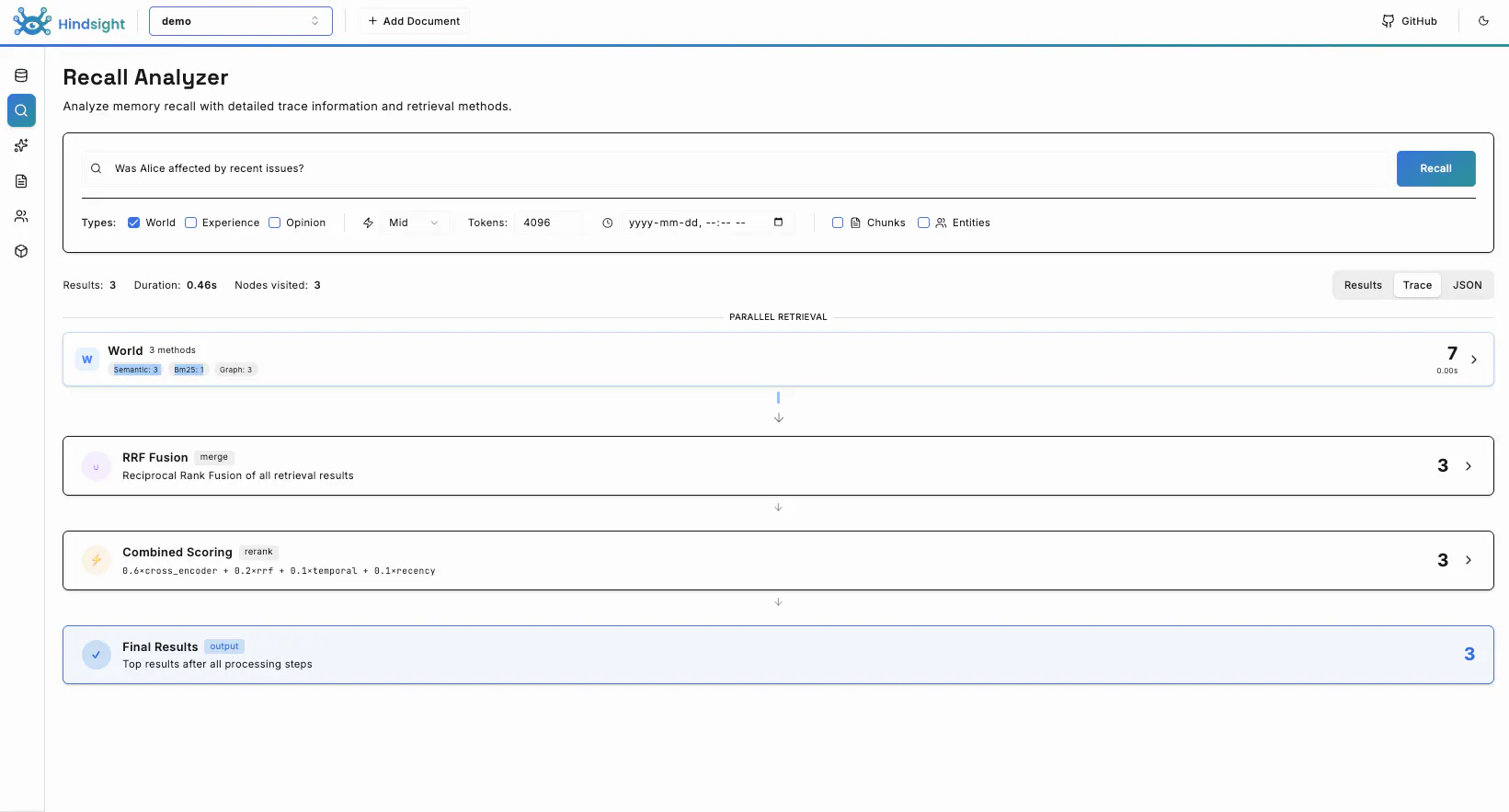Tick the Entities checkbox
Viewport: 1509px width, 812px height.
(924, 223)
